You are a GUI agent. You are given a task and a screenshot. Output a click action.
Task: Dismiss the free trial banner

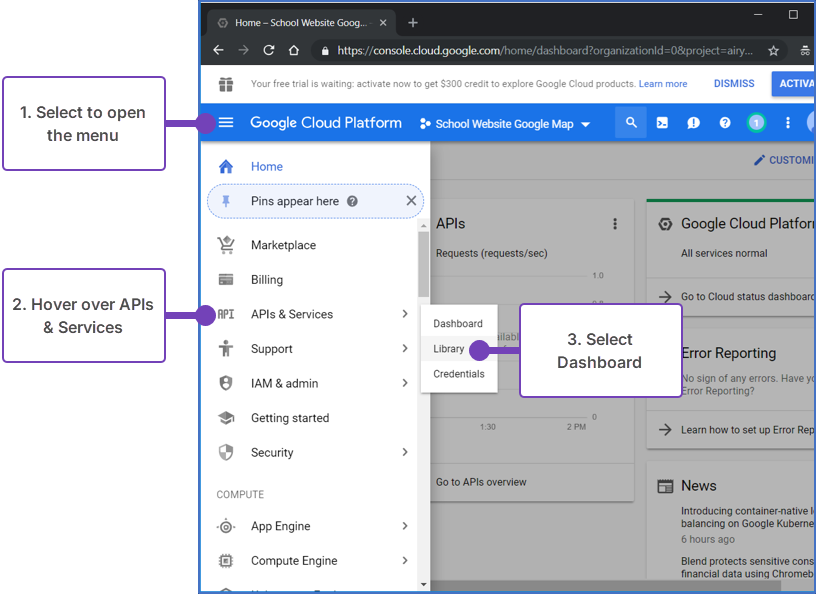pos(733,84)
